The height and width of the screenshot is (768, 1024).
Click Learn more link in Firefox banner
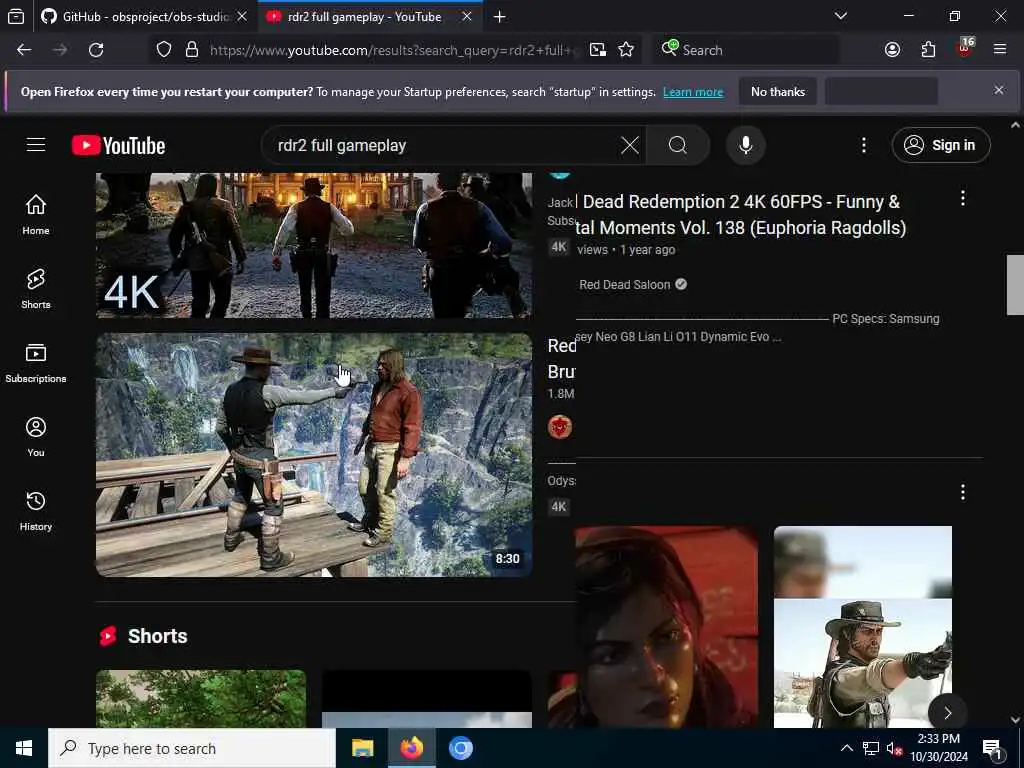pos(693,92)
